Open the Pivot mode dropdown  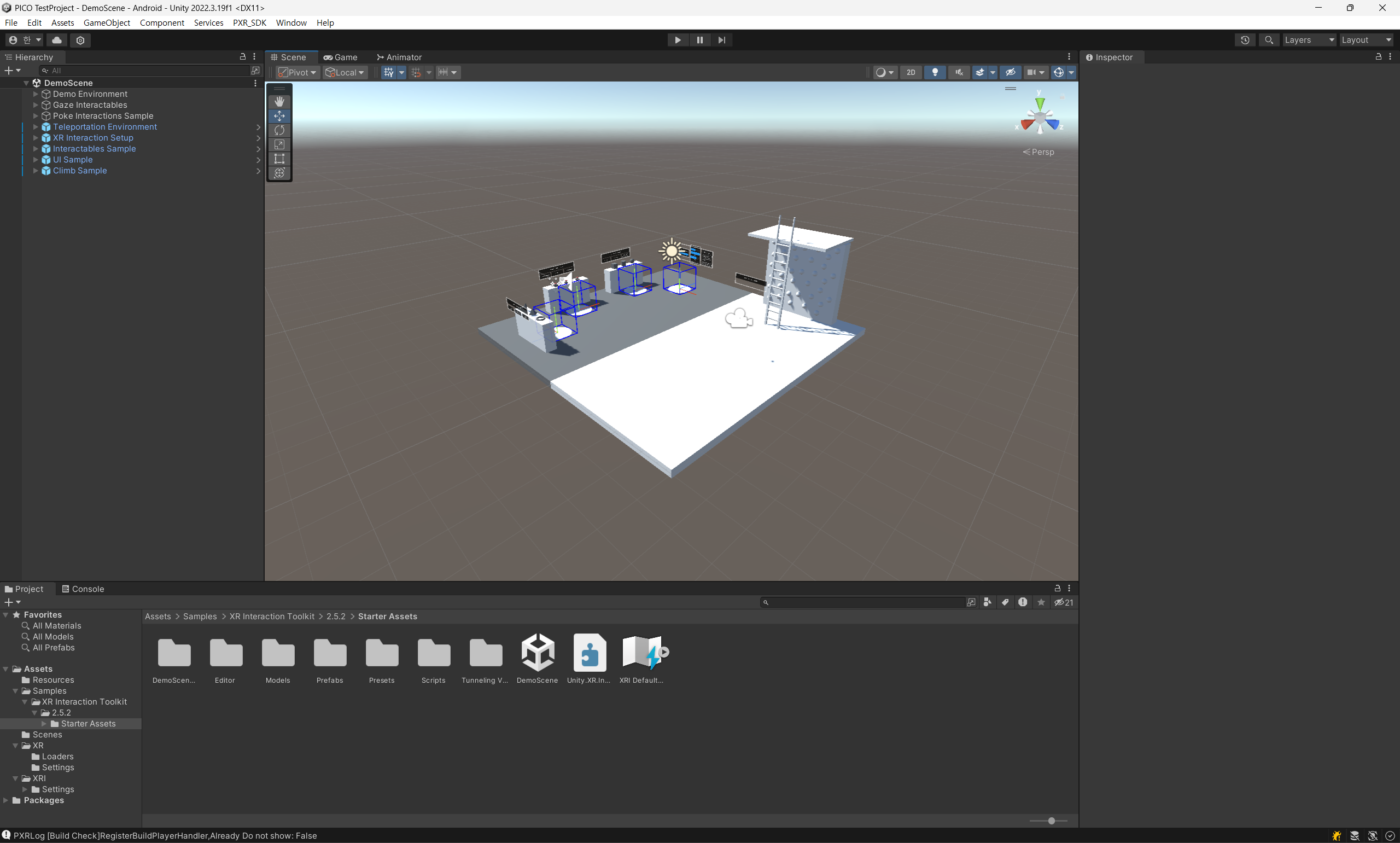tap(297, 72)
